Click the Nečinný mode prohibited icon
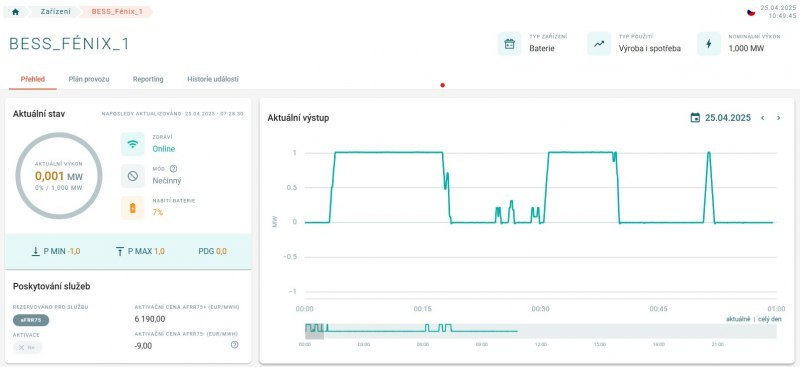Screen dimensions: 800x367 point(133,176)
